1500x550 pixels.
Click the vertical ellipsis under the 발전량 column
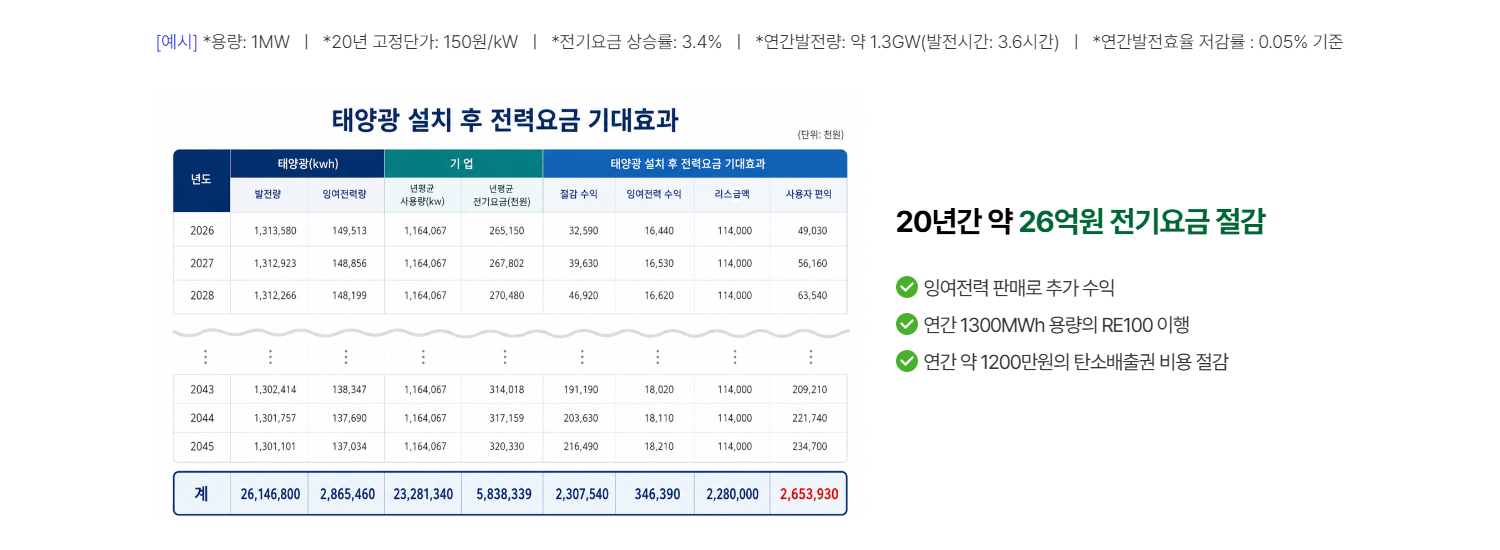coord(270,357)
